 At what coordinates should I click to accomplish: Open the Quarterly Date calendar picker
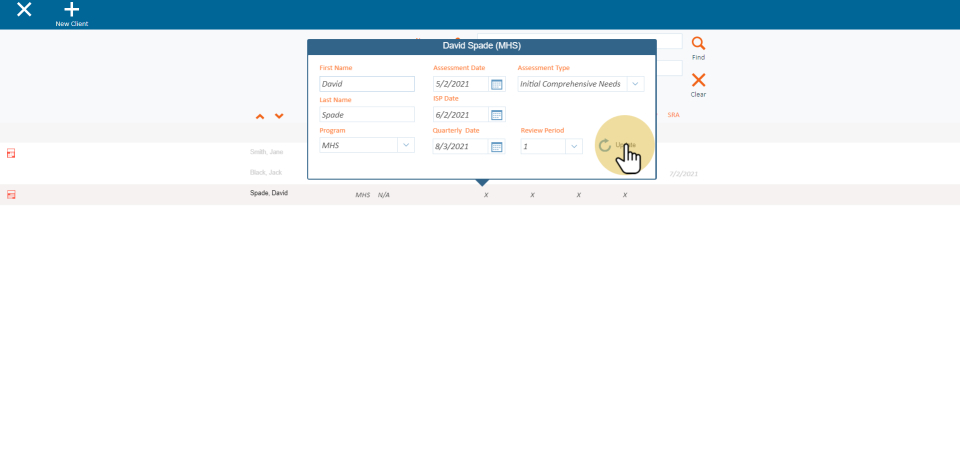tap(497, 146)
